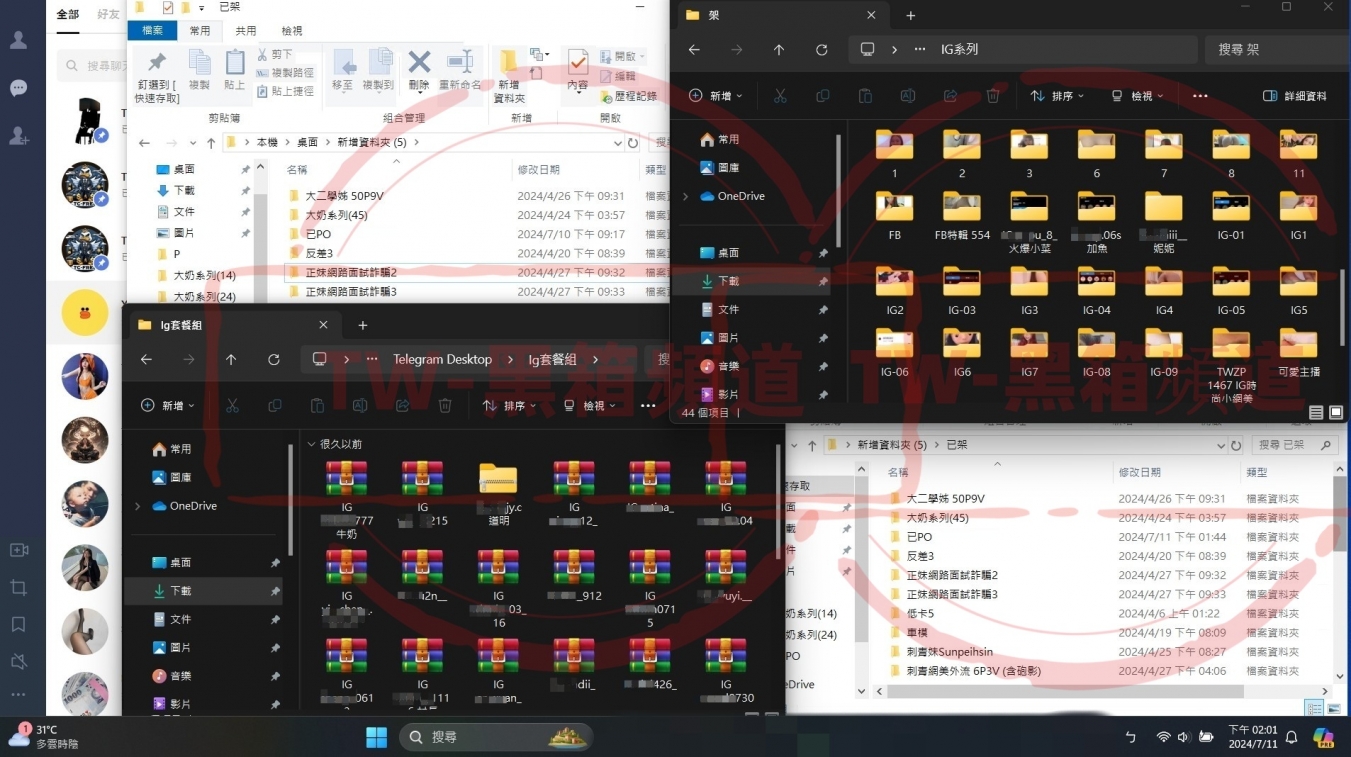1351x757 pixels.
Task: Open the 檔案 ribbon tab
Action: pyautogui.click(x=153, y=31)
